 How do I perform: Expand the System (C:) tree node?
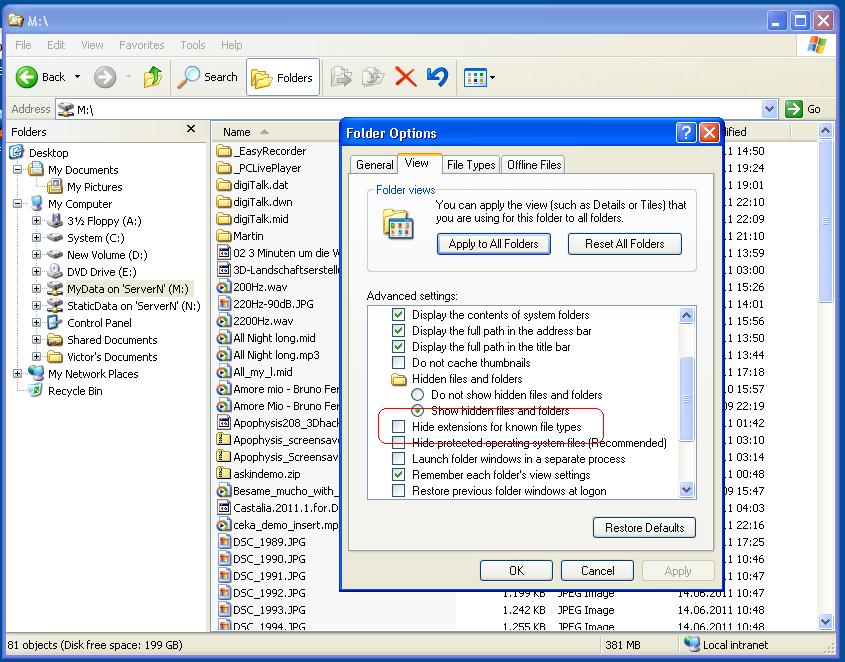click(x=36, y=238)
